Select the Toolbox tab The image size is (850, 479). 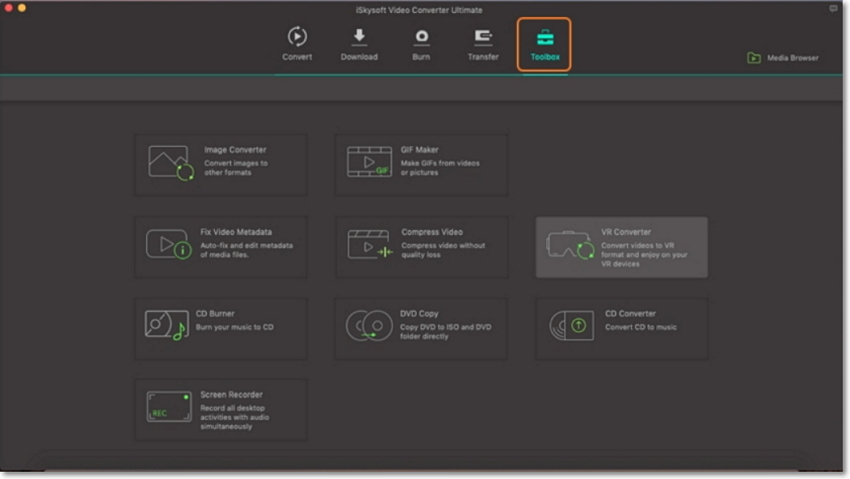[545, 44]
